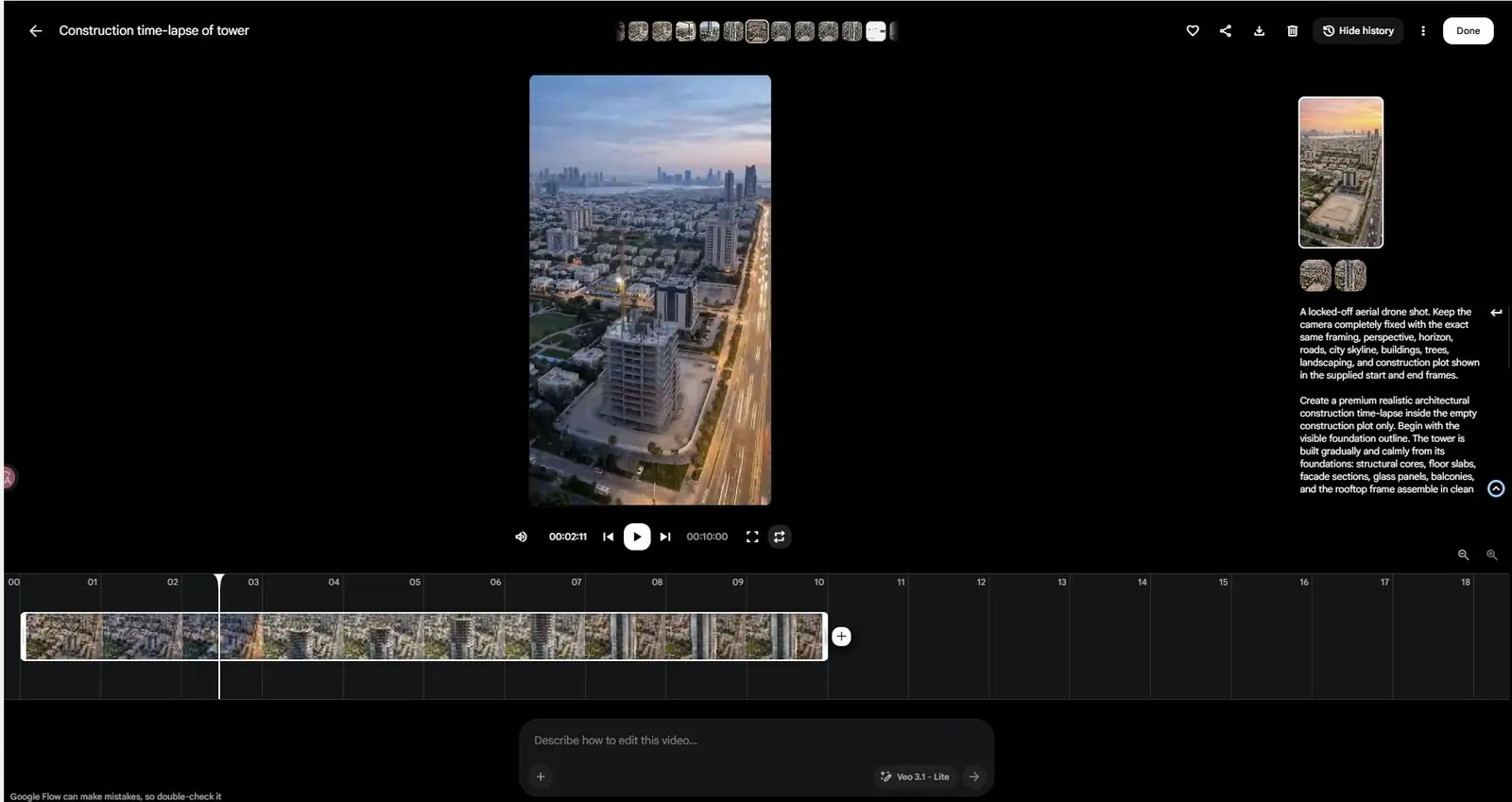Go back using the left arrow icon
The height and width of the screenshot is (802, 1512).
35,31
